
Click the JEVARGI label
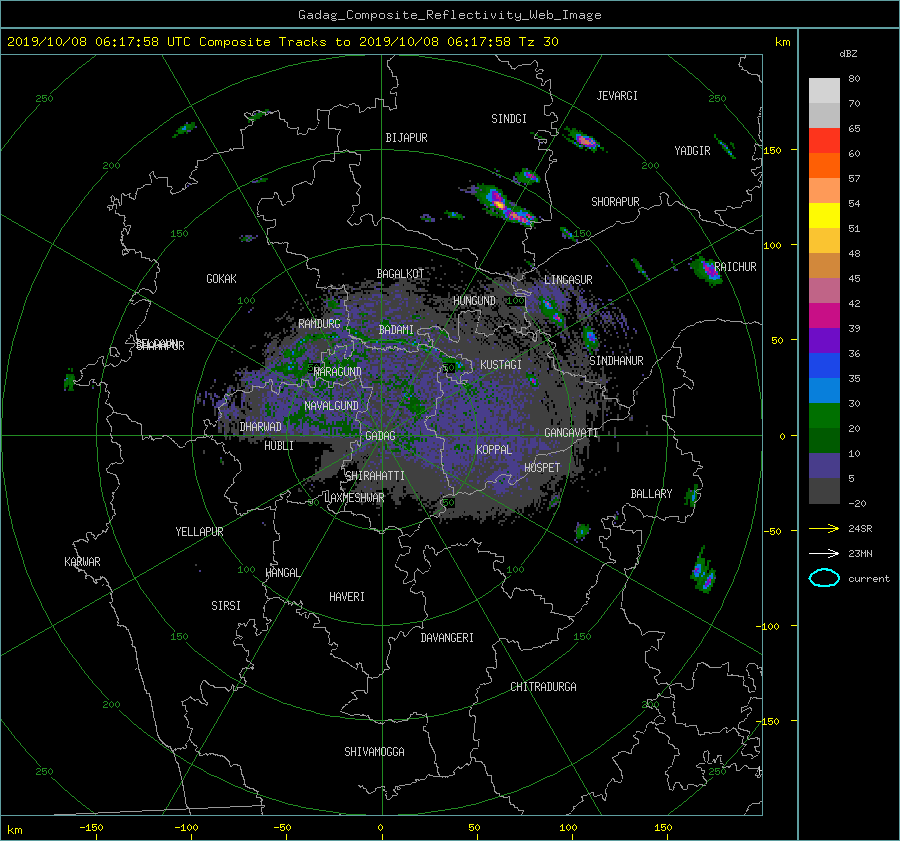(617, 96)
